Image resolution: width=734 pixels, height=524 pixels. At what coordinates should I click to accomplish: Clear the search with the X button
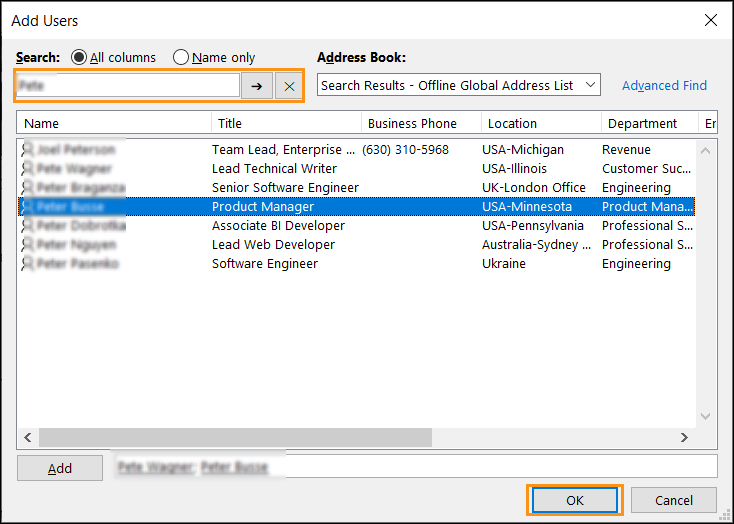tap(289, 86)
